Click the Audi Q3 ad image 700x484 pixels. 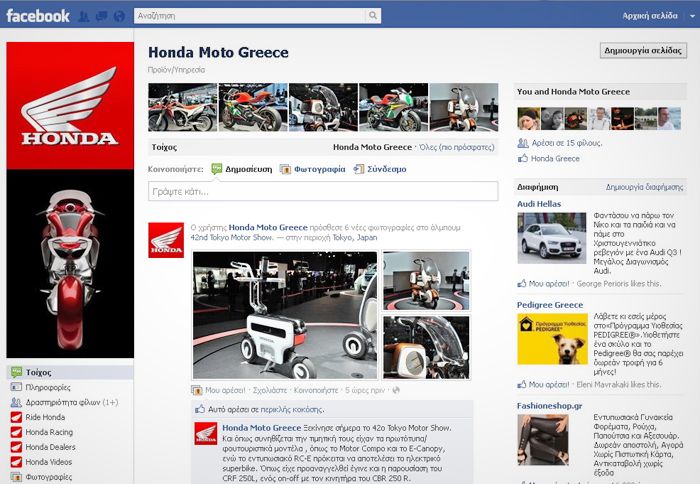click(552, 238)
